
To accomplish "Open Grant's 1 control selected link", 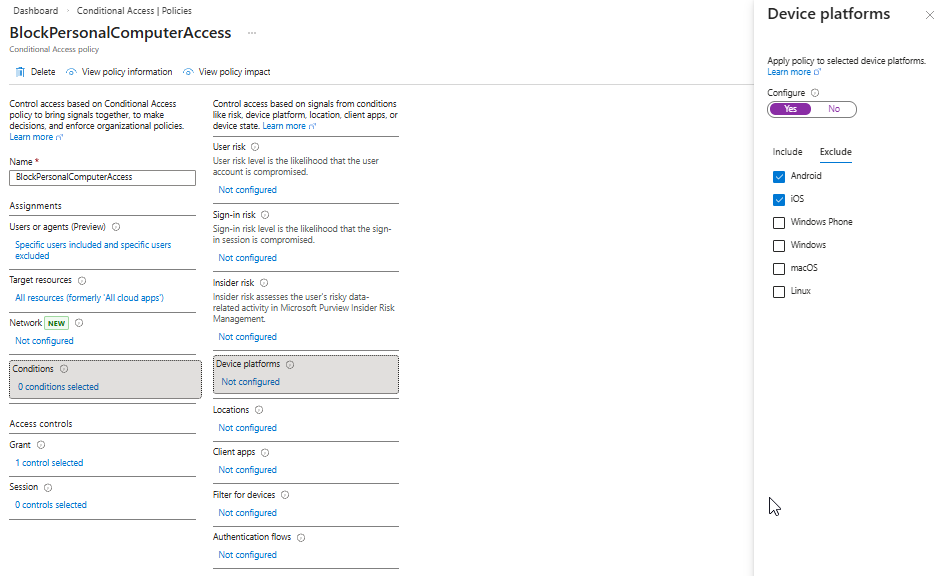I will [49, 463].
